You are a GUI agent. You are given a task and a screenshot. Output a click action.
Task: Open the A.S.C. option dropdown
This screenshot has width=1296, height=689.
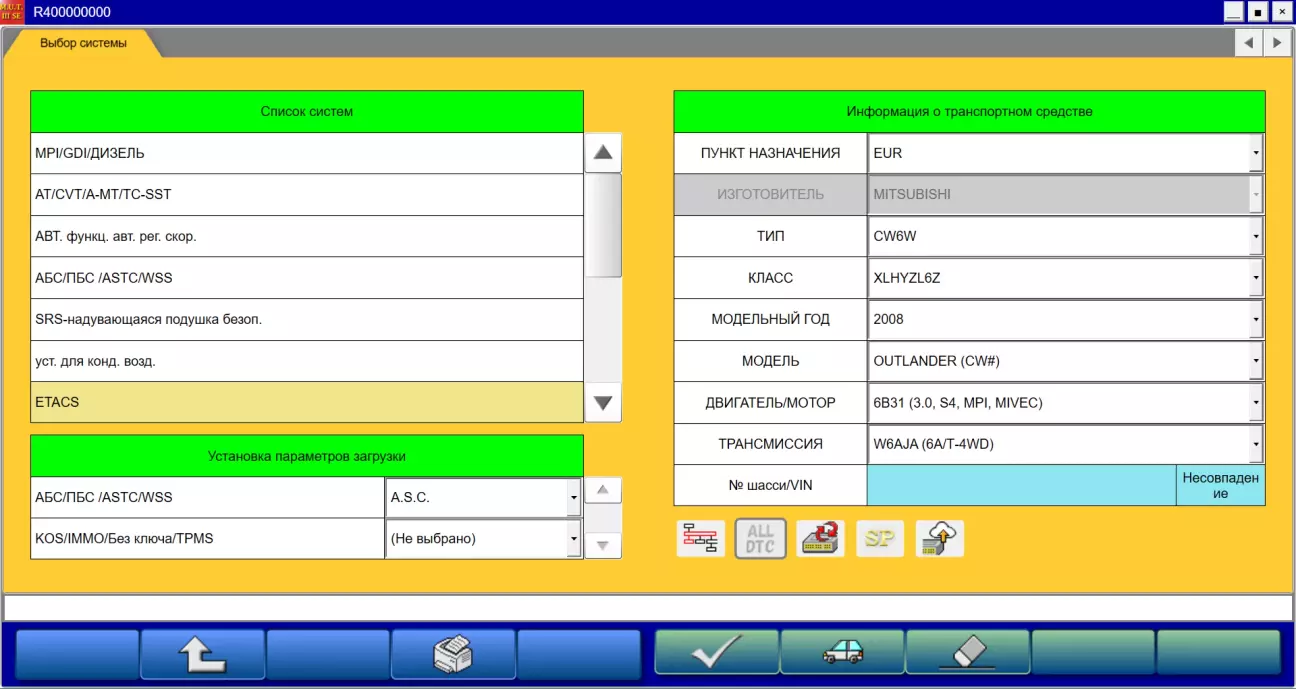(x=573, y=497)
